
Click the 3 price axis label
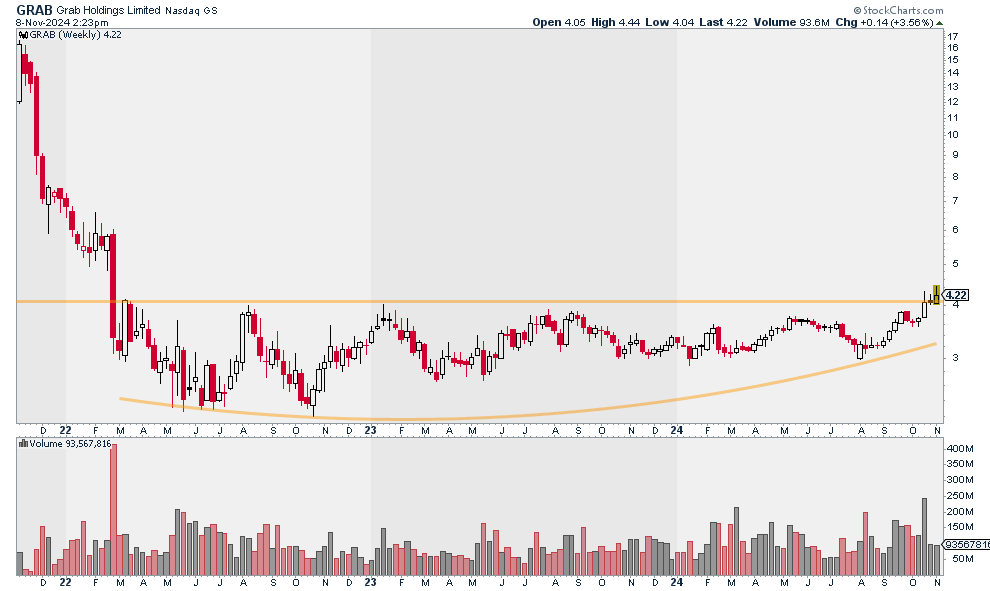tap(955, 358)
